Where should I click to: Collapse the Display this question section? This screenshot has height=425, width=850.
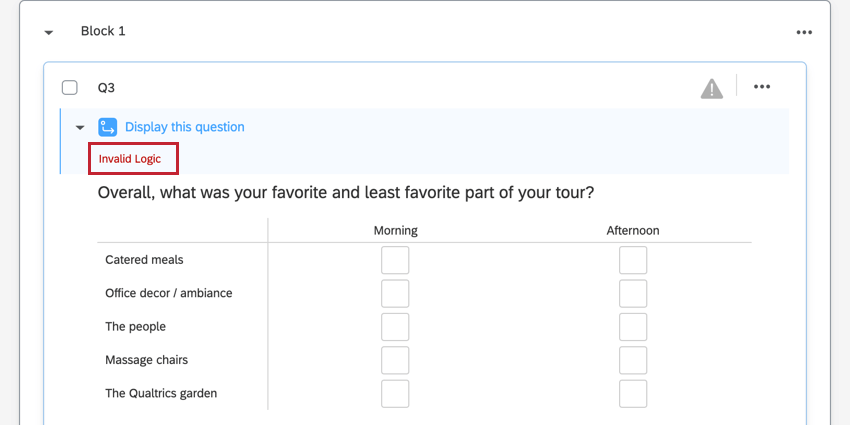point(80,128)
